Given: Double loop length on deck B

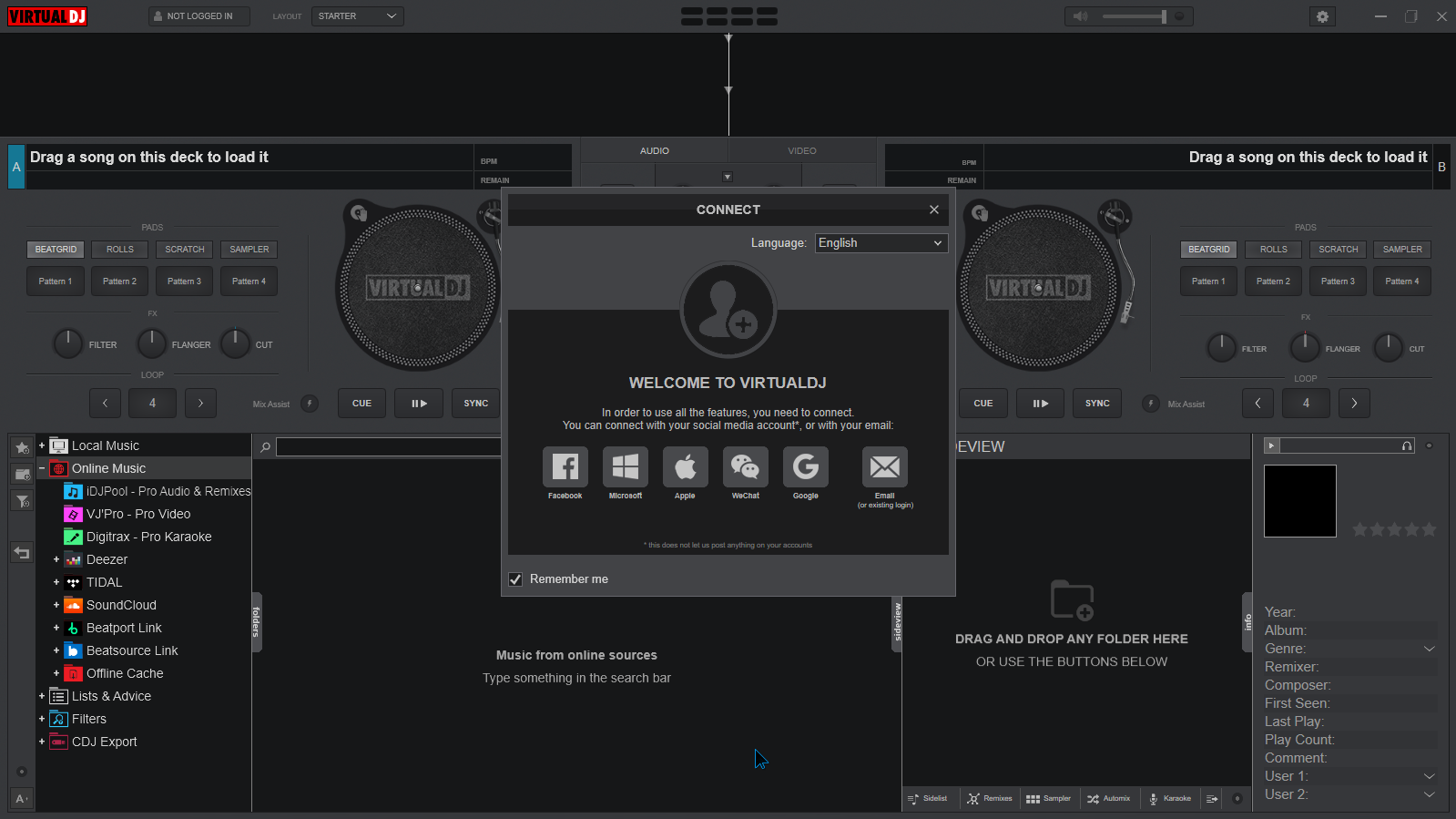Looking at the screenshot, I should coord(1355,403).
